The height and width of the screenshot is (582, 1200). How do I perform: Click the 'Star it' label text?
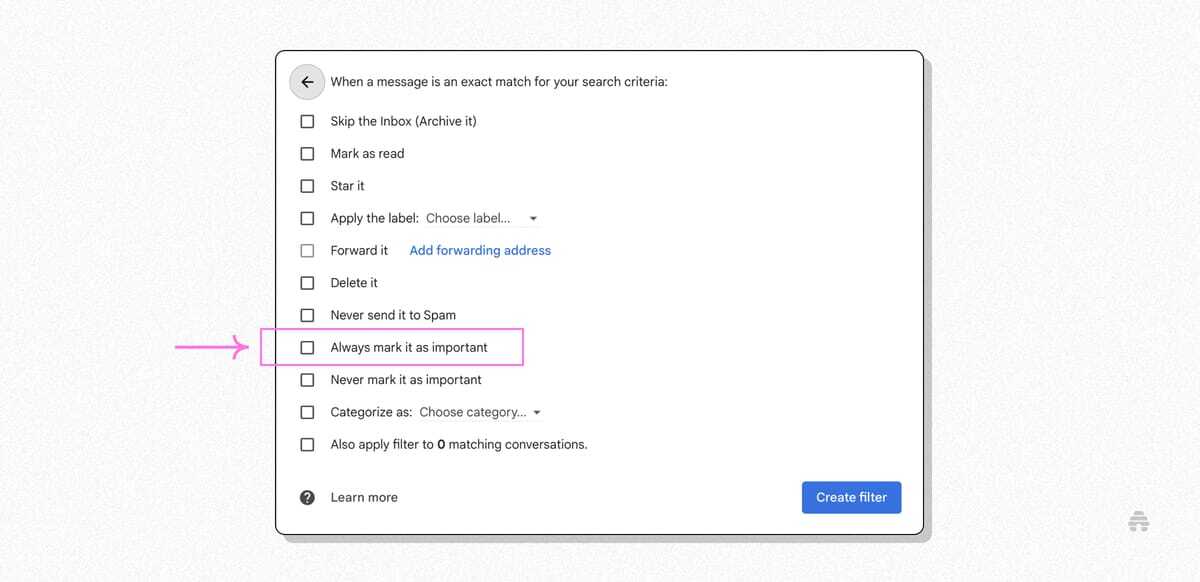[x=347, y=186]
